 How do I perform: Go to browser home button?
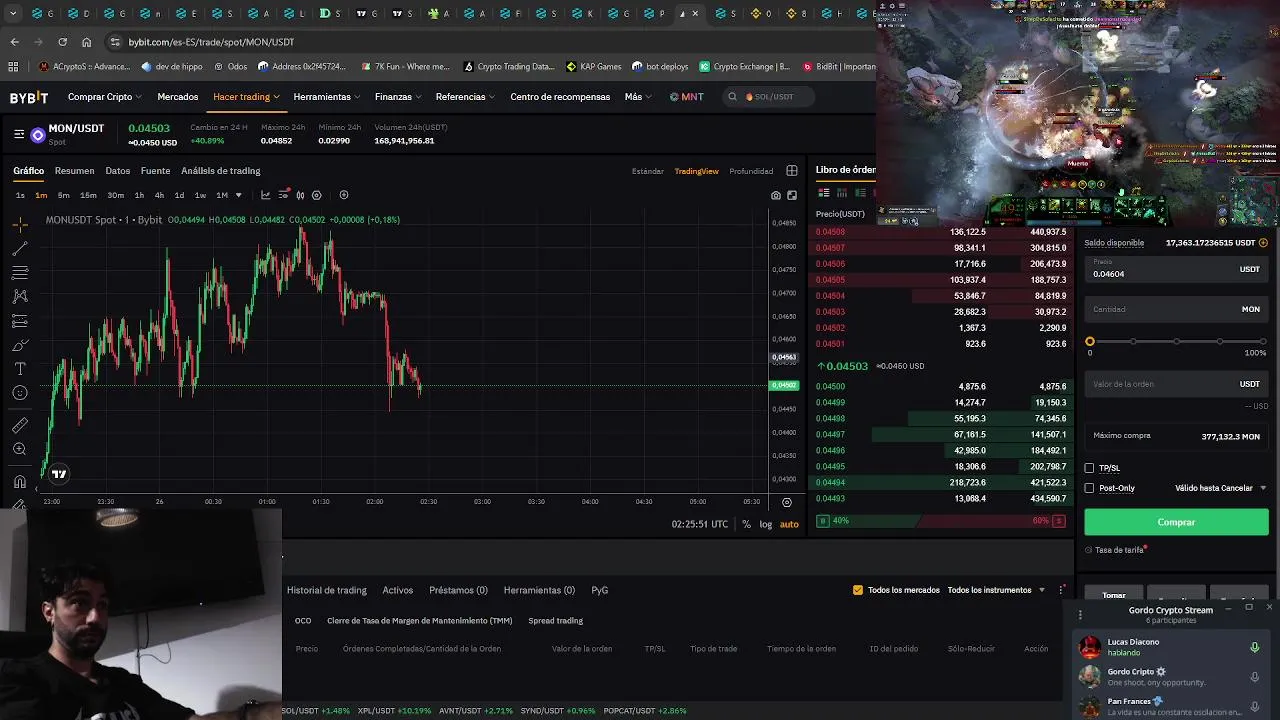click(x=87, y=42)
